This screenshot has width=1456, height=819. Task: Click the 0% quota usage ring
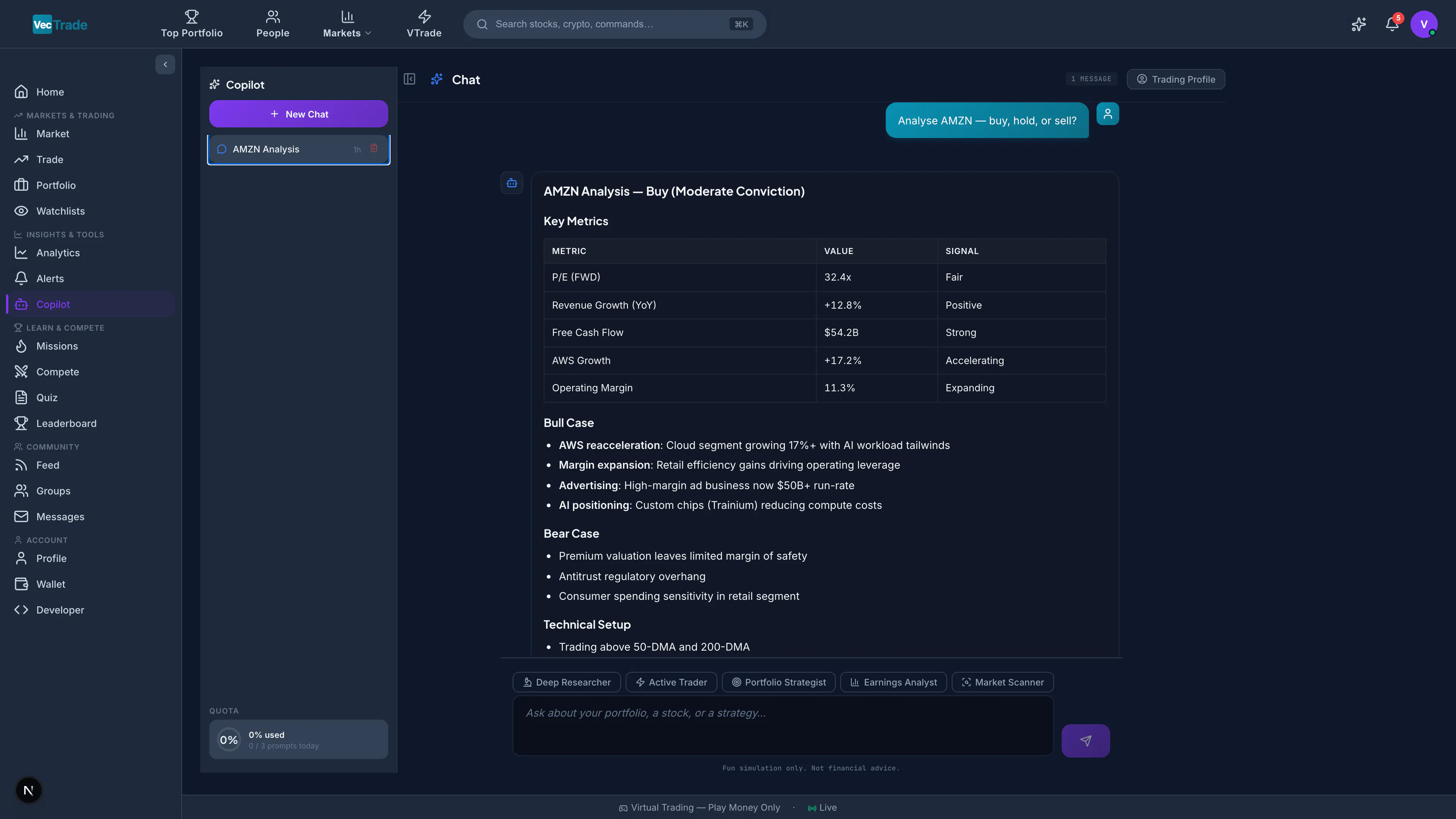tap(229, 739)
